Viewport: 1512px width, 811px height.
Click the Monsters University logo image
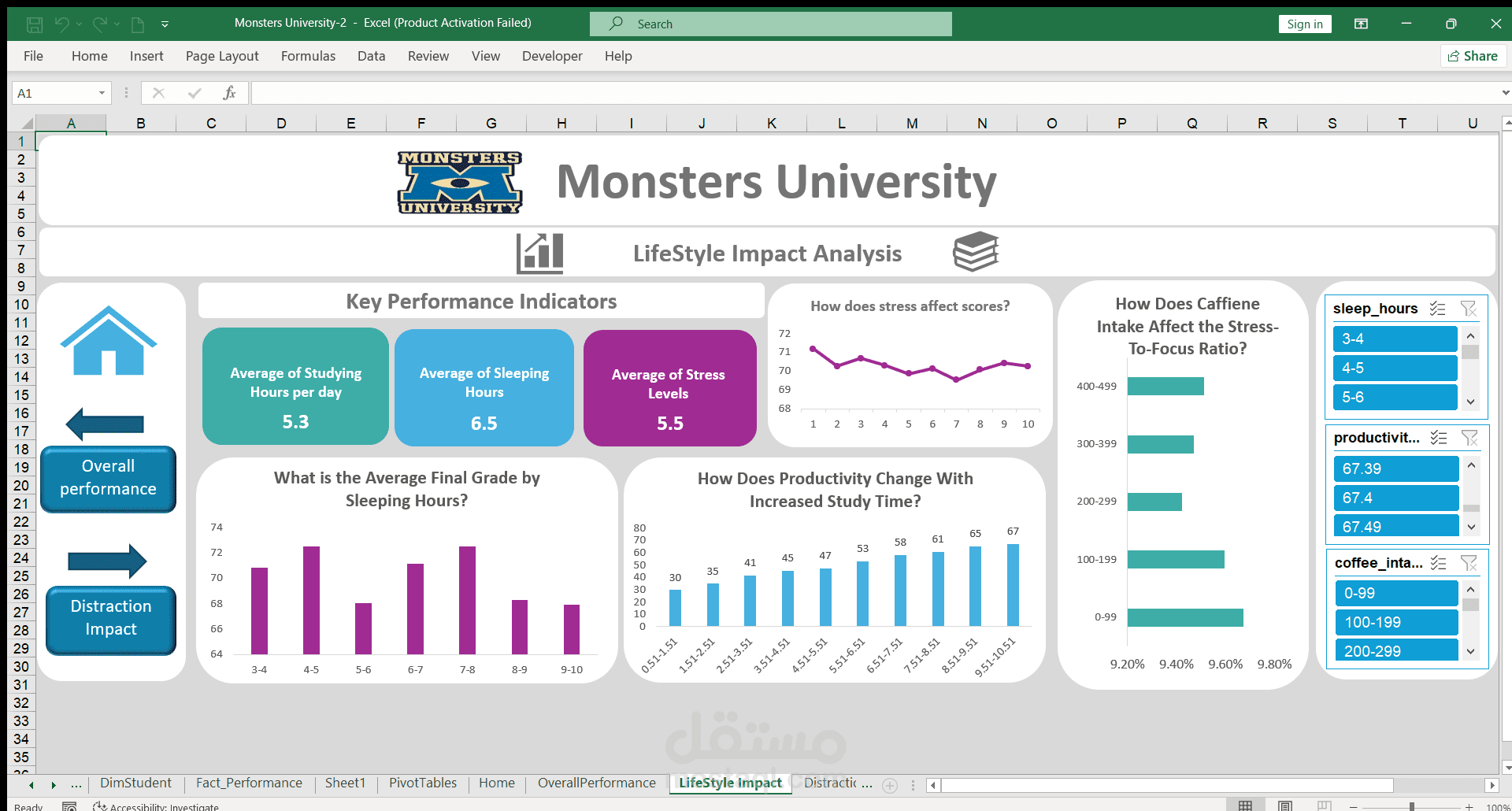460,183
